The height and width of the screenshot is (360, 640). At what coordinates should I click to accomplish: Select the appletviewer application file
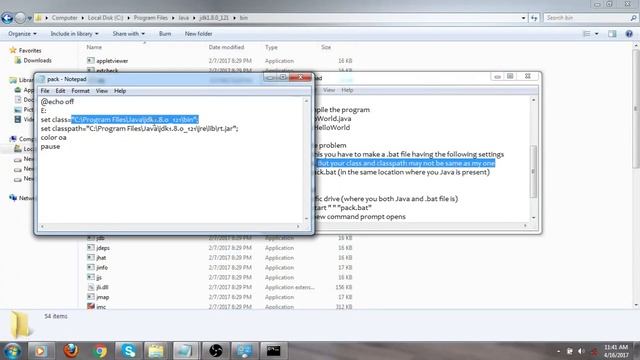point(112,61)
